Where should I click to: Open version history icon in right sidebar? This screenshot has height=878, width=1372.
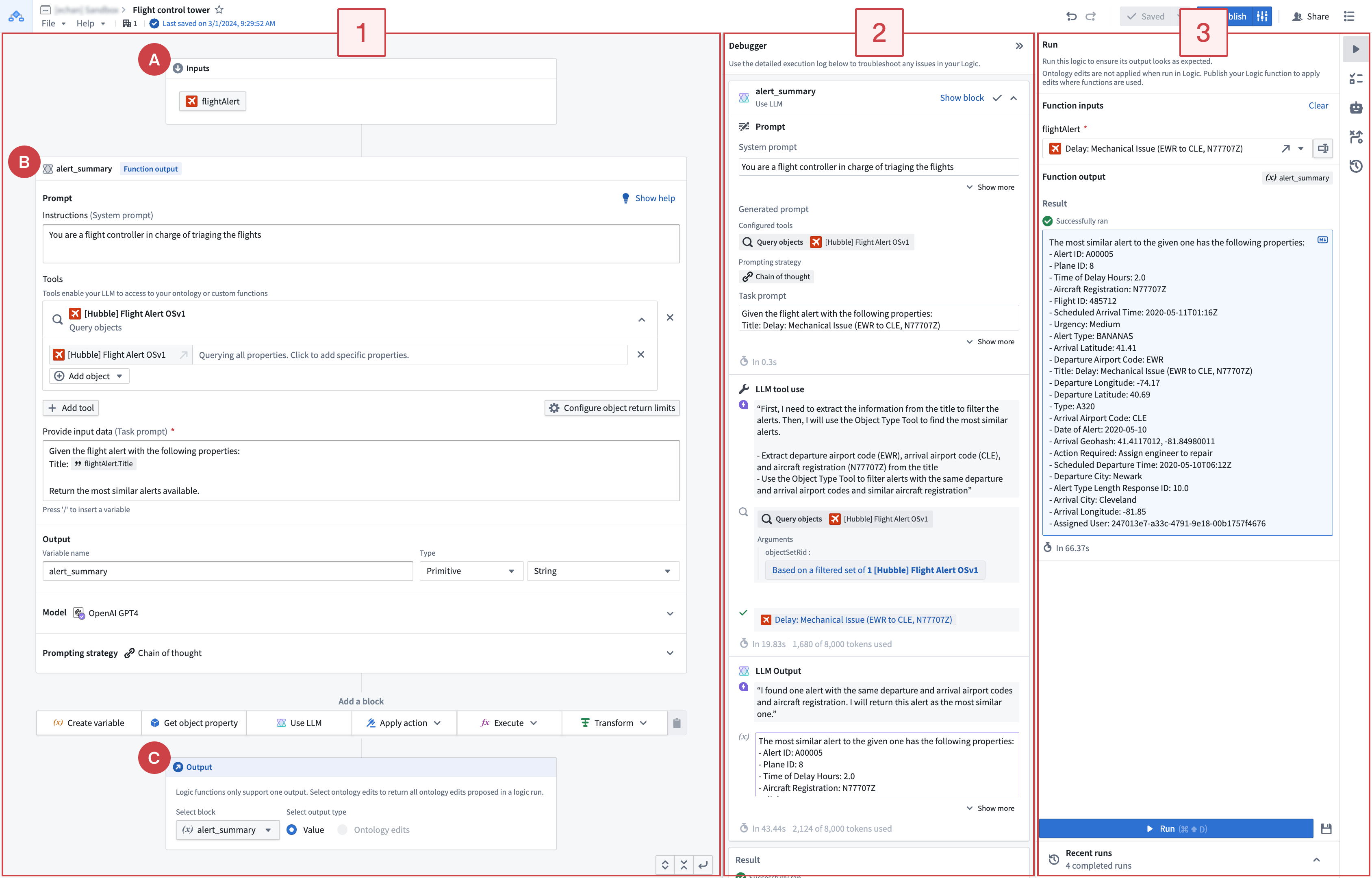pos(1356,166)
